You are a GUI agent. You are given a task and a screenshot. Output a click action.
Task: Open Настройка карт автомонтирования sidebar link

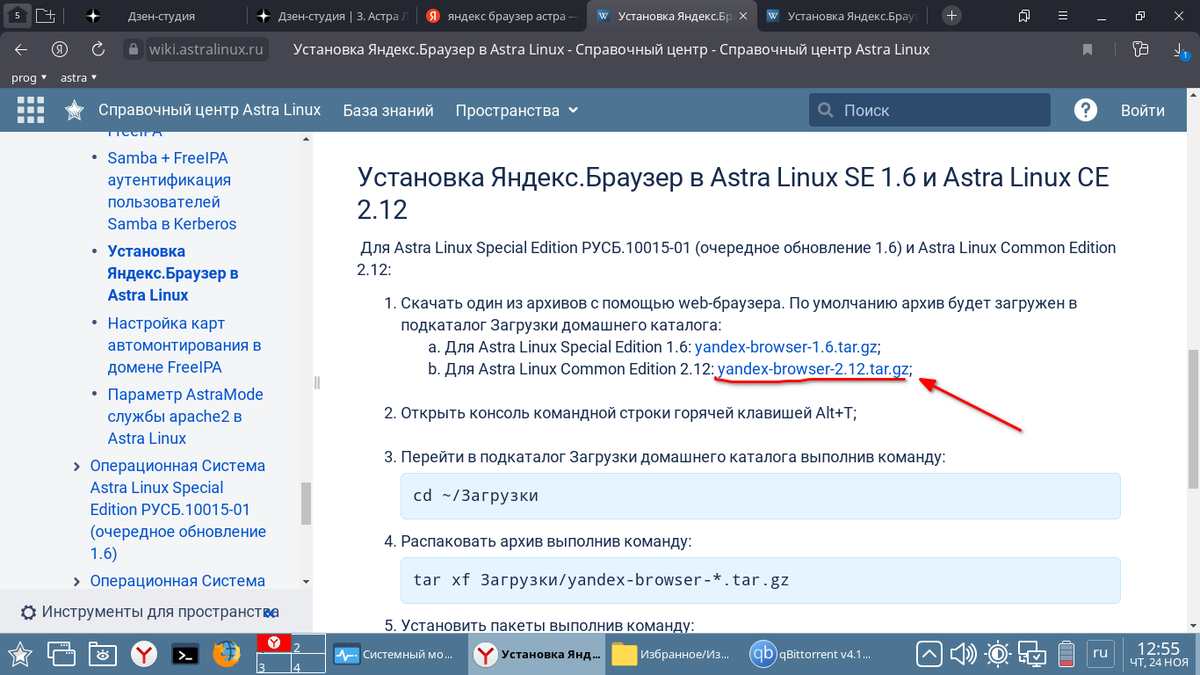point(185,345)
